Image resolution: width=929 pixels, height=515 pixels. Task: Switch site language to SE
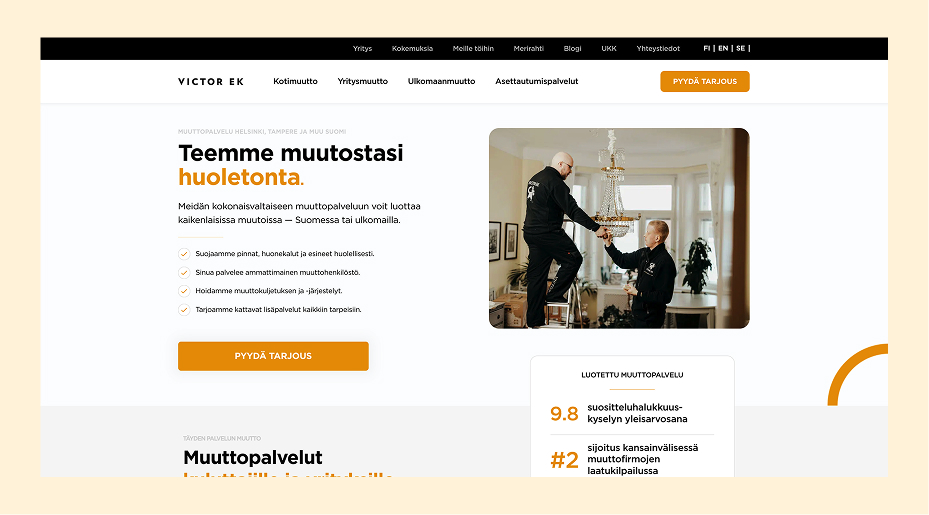(x=741, y=49)
